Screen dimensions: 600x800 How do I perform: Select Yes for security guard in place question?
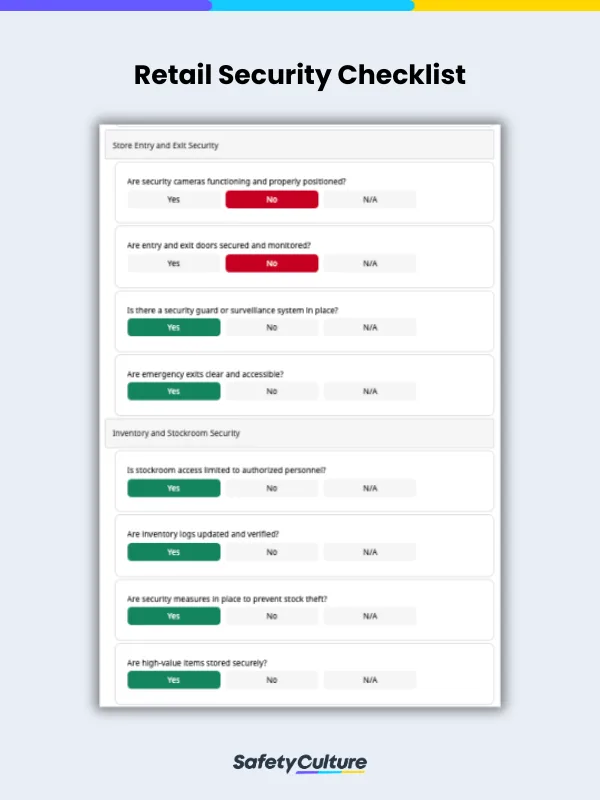tap(173, 327)
